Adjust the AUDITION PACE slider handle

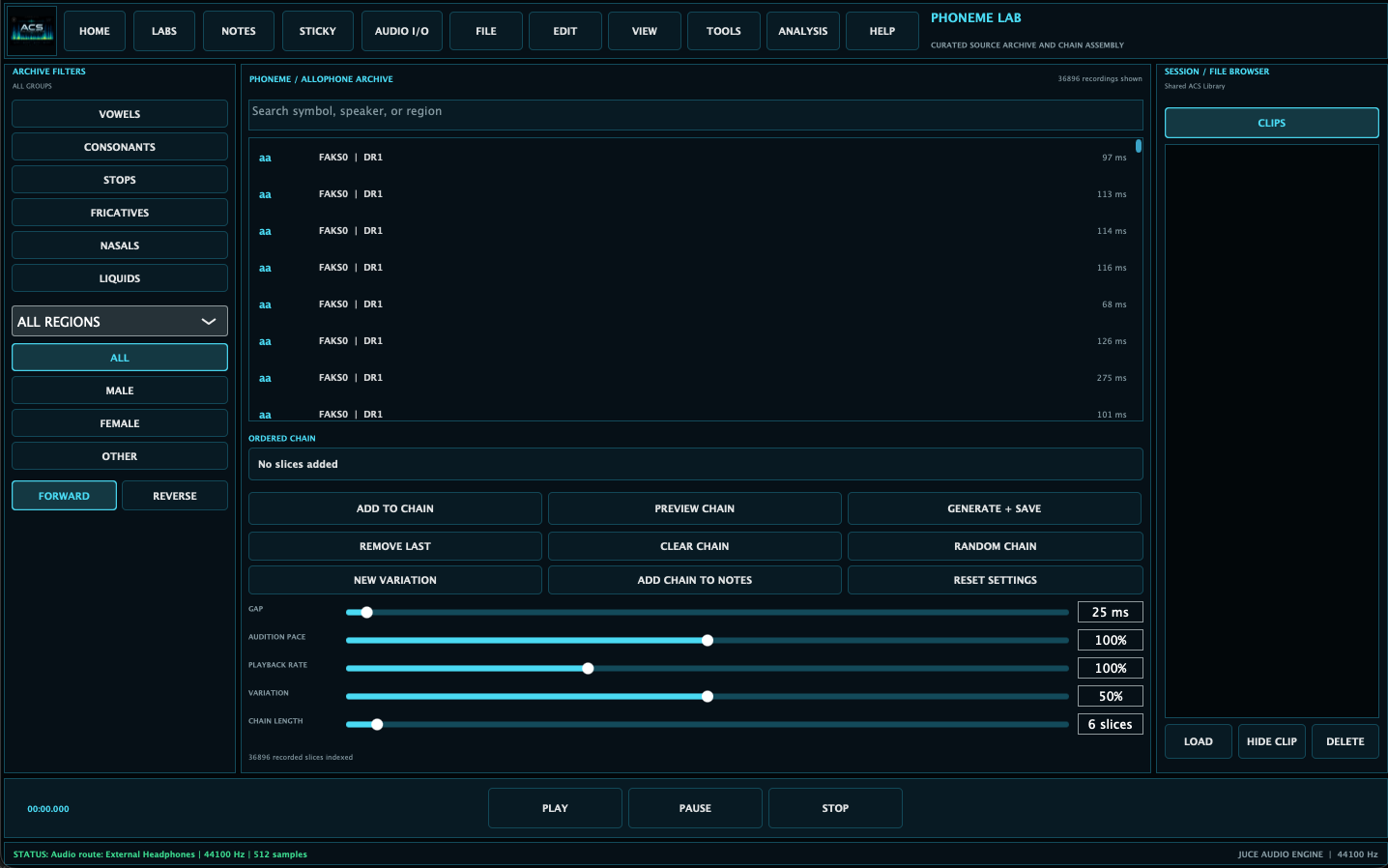(x=708, y=641)
